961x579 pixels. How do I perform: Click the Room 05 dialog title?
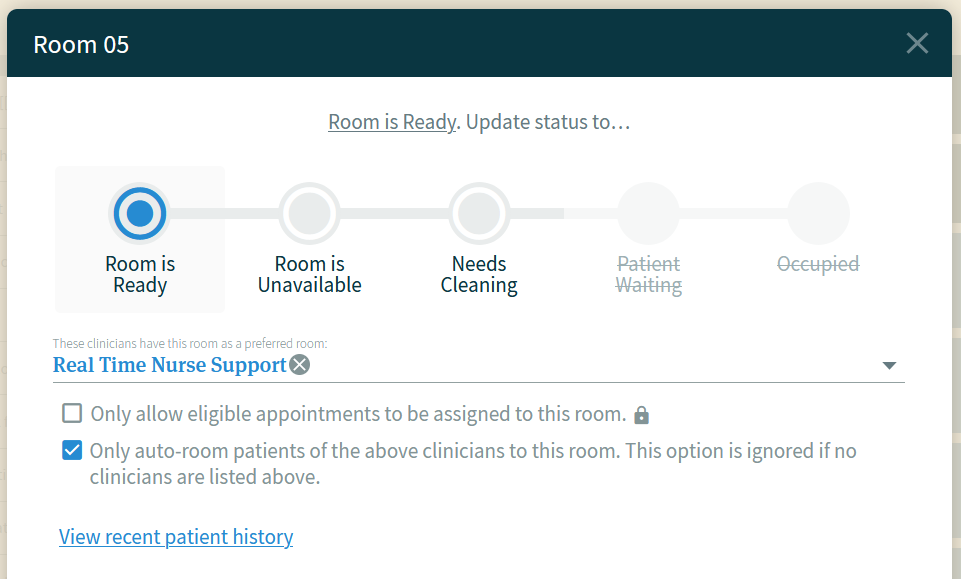81,45
